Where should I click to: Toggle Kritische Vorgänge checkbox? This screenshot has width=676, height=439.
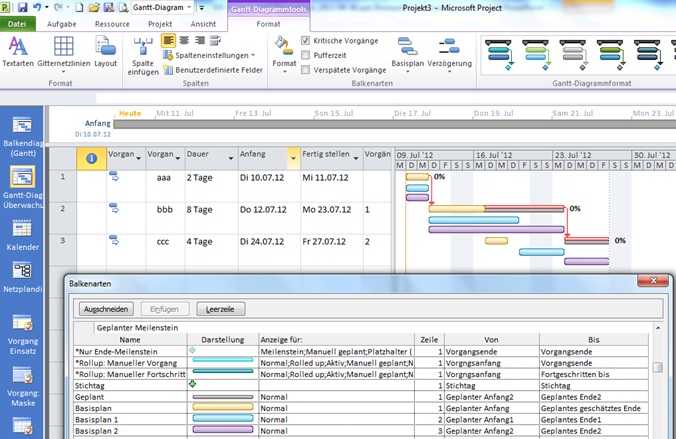pos(306,41)
